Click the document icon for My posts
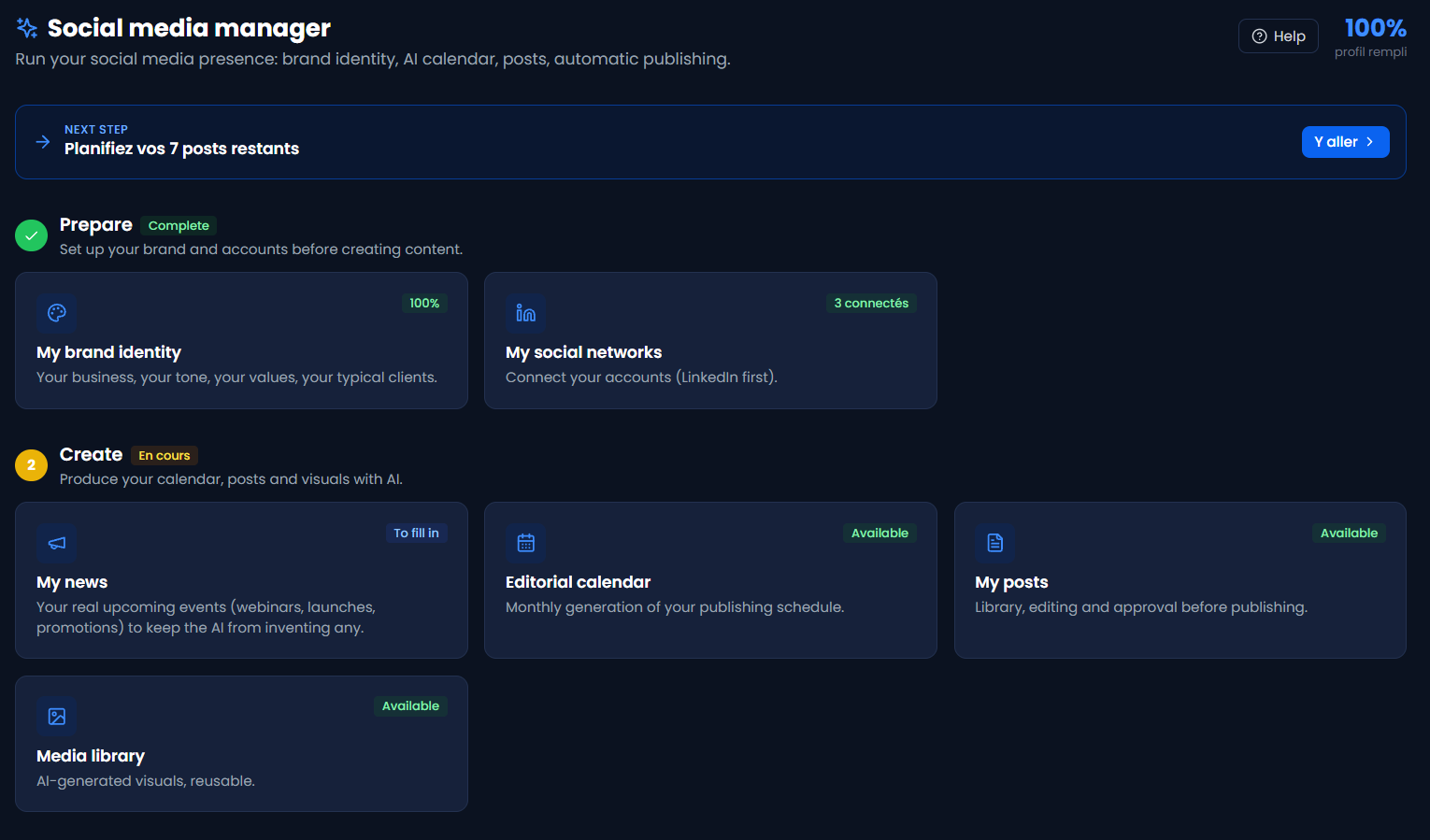The height and width of the screenshot is (840, 1430). pos(995,543)
